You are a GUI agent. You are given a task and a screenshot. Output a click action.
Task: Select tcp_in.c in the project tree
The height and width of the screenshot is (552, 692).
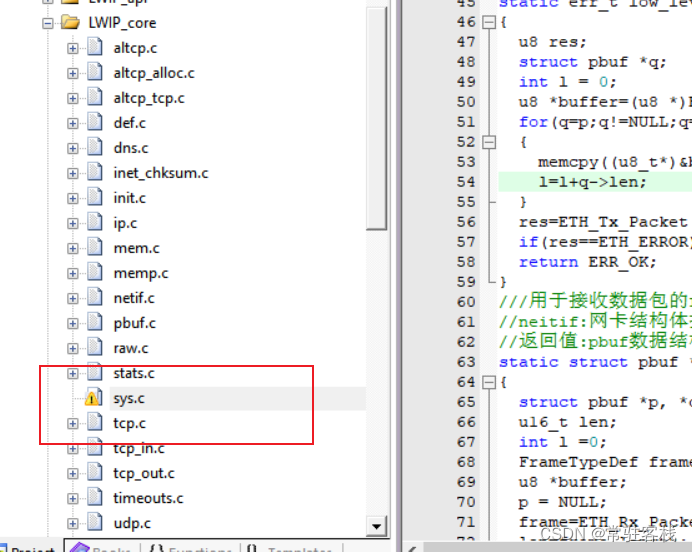point(139,448)
